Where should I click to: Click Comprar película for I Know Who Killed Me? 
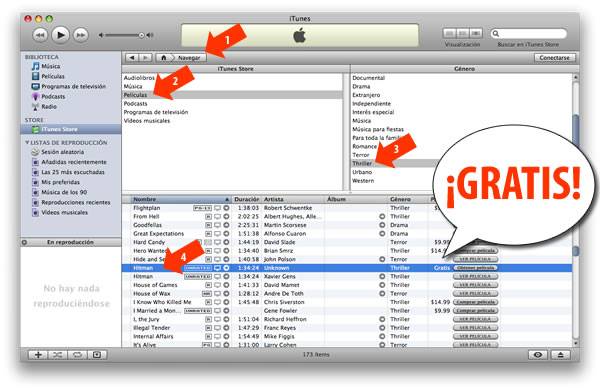(475, 302)
